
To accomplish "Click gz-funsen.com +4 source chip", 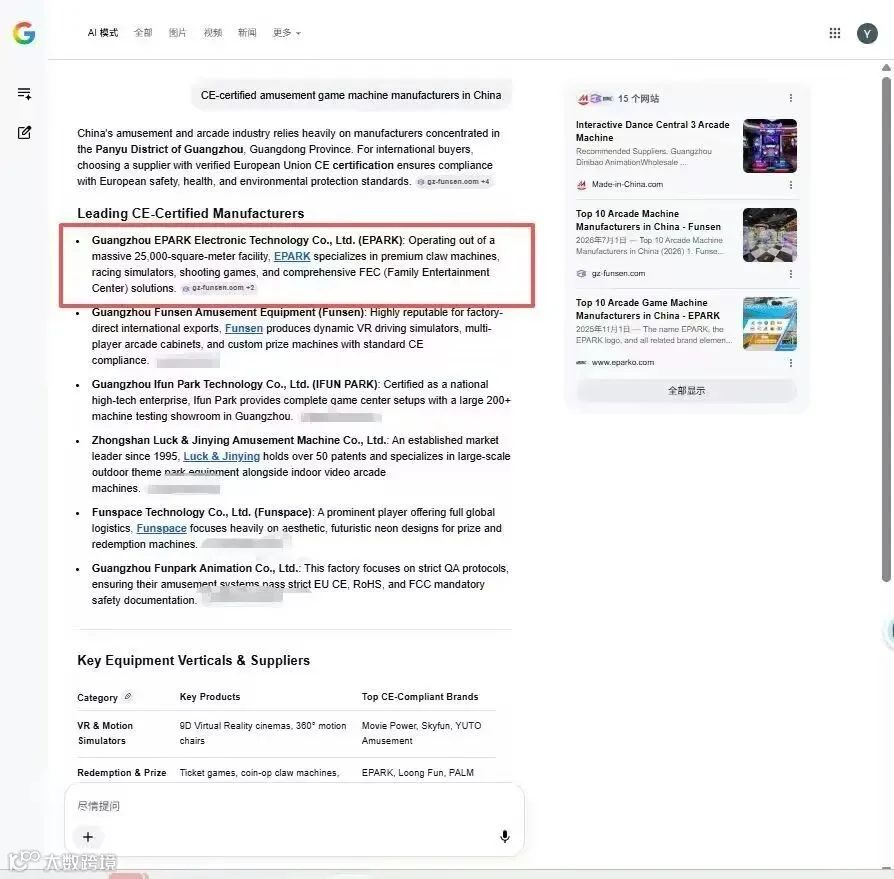I will (453, 181).
